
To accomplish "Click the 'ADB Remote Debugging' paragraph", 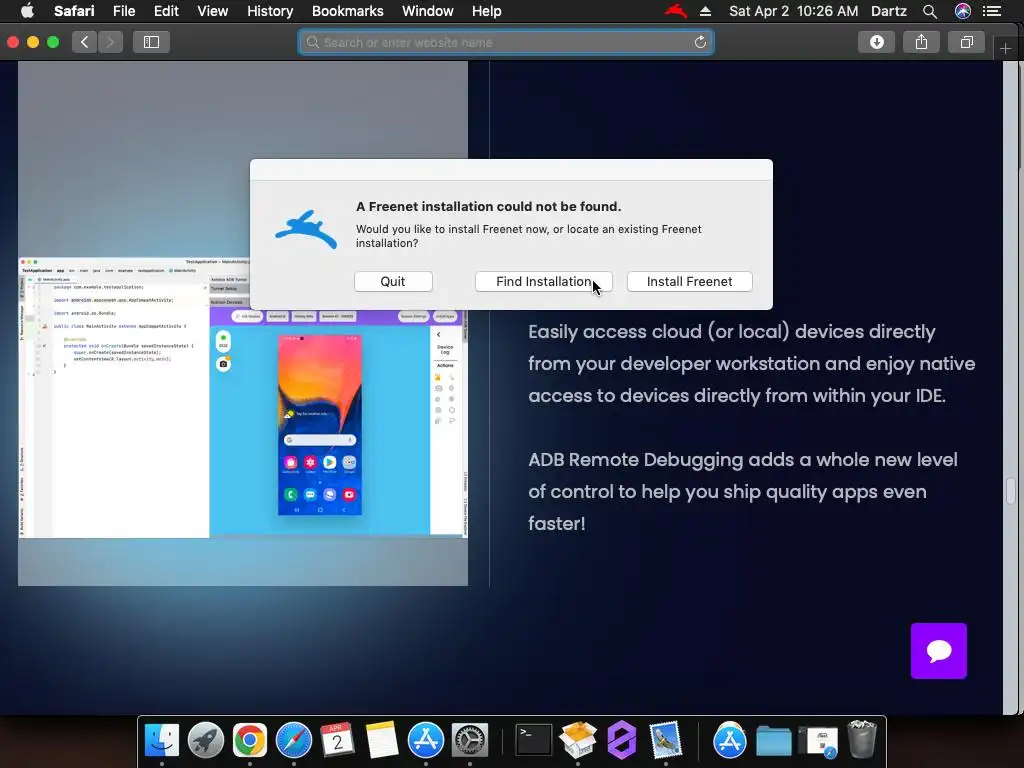I will click(x=743, y=491).
